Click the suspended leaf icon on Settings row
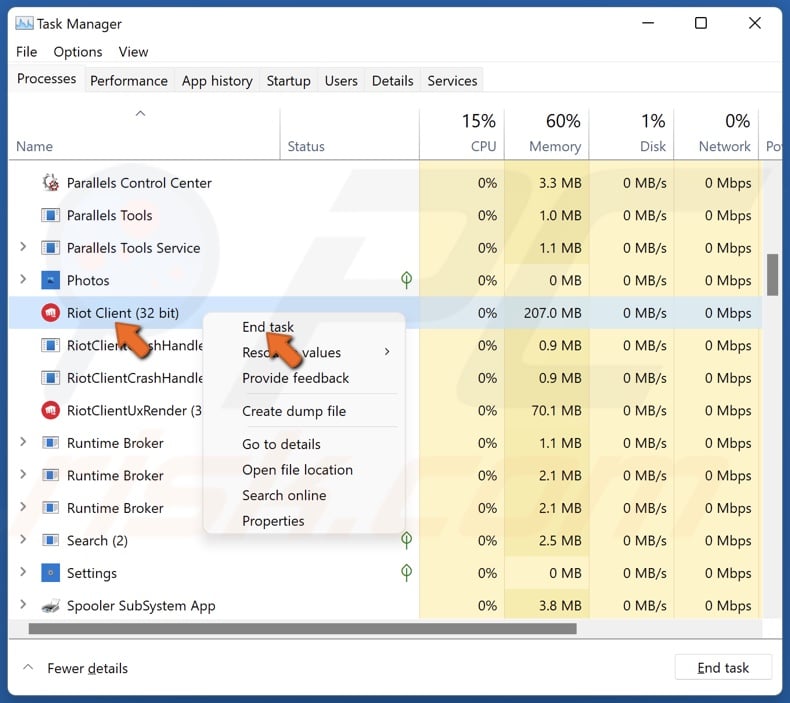Screen dimensions: 790x703 click(406, 572)
